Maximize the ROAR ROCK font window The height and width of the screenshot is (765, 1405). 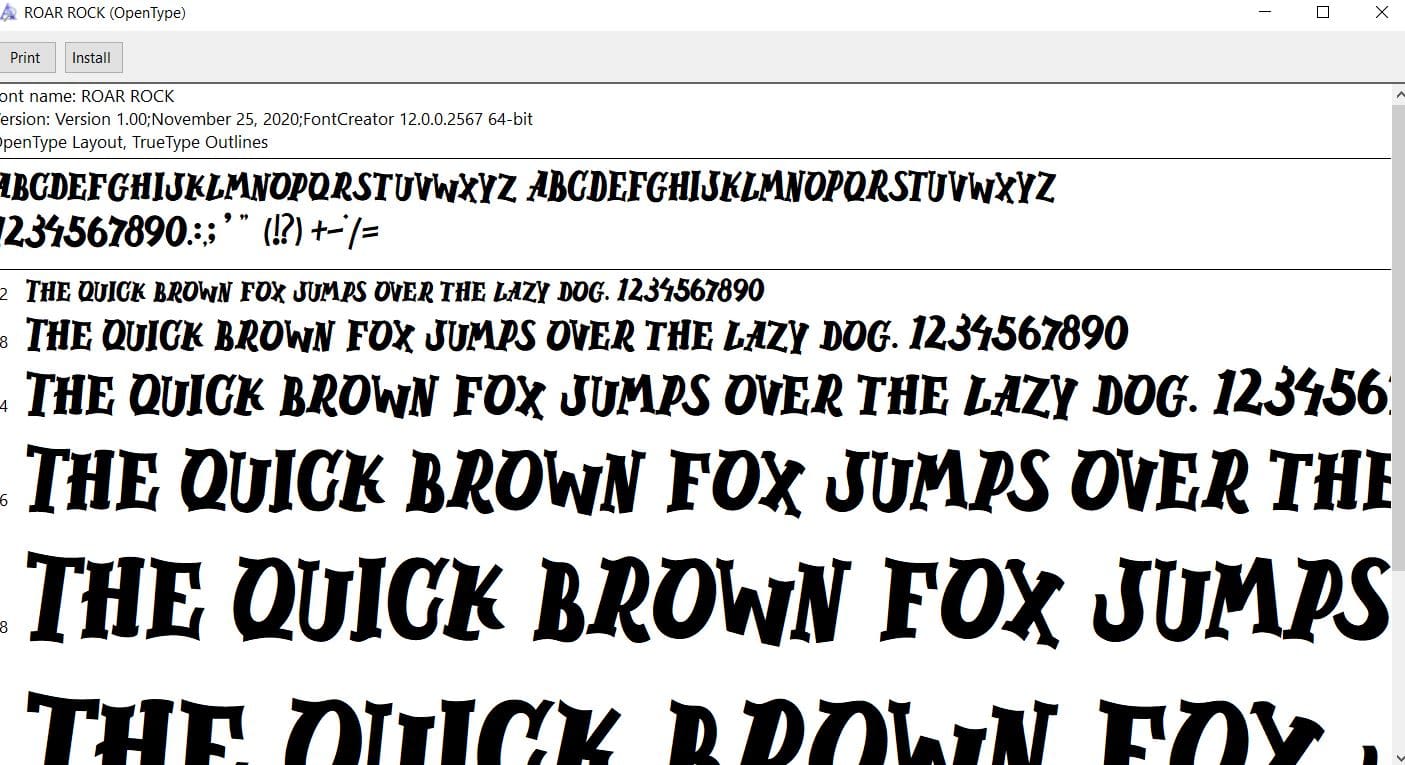tap(1323, 13)
